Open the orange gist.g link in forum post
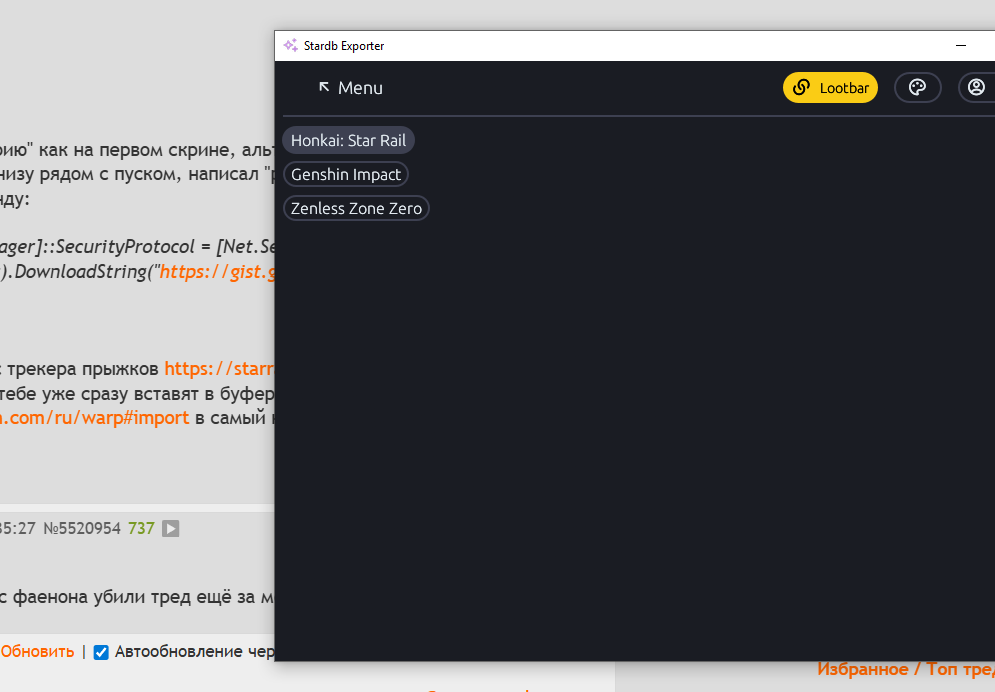Viewport: 995px width, 692px height. tap(217, 271)
